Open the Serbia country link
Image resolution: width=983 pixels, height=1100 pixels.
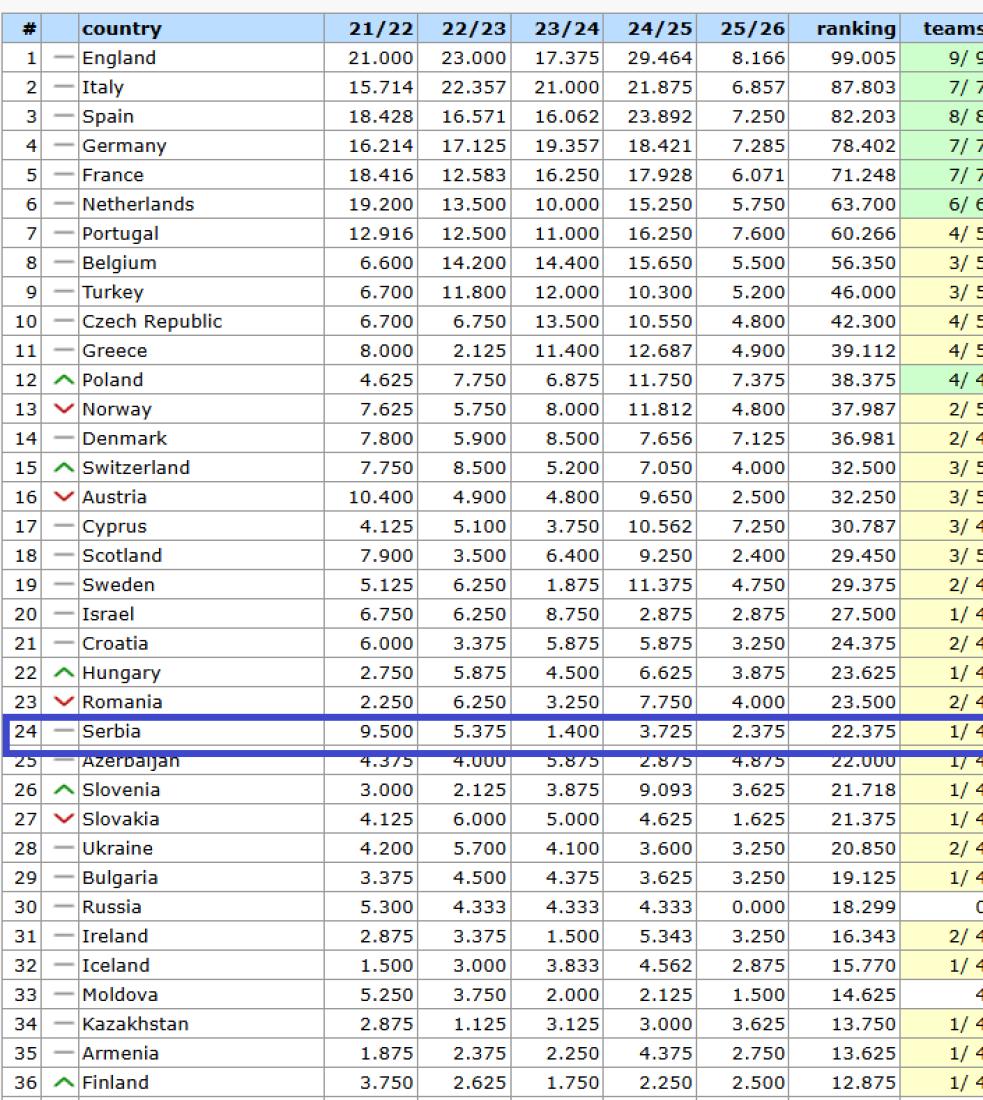coord(111,732)
